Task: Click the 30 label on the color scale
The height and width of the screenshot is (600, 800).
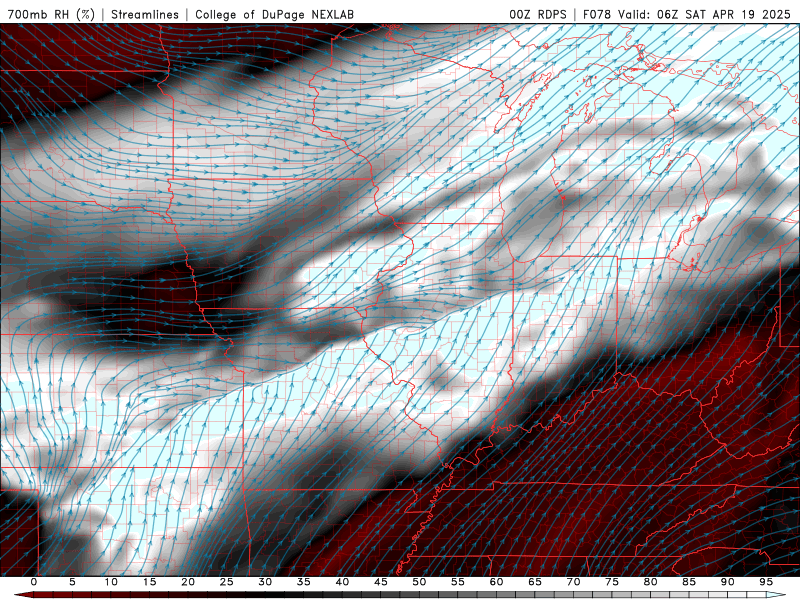Action: (265, 582)
